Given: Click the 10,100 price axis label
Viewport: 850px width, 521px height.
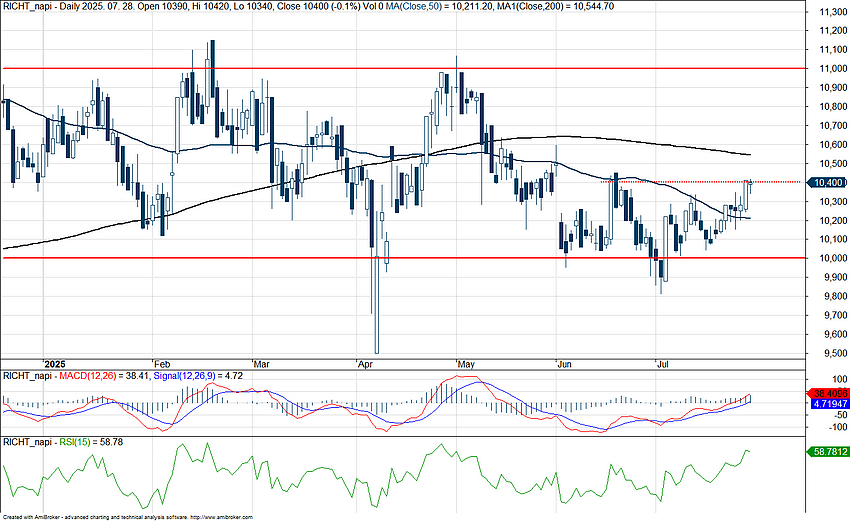Looking at the screenshot, I should 833,240.
